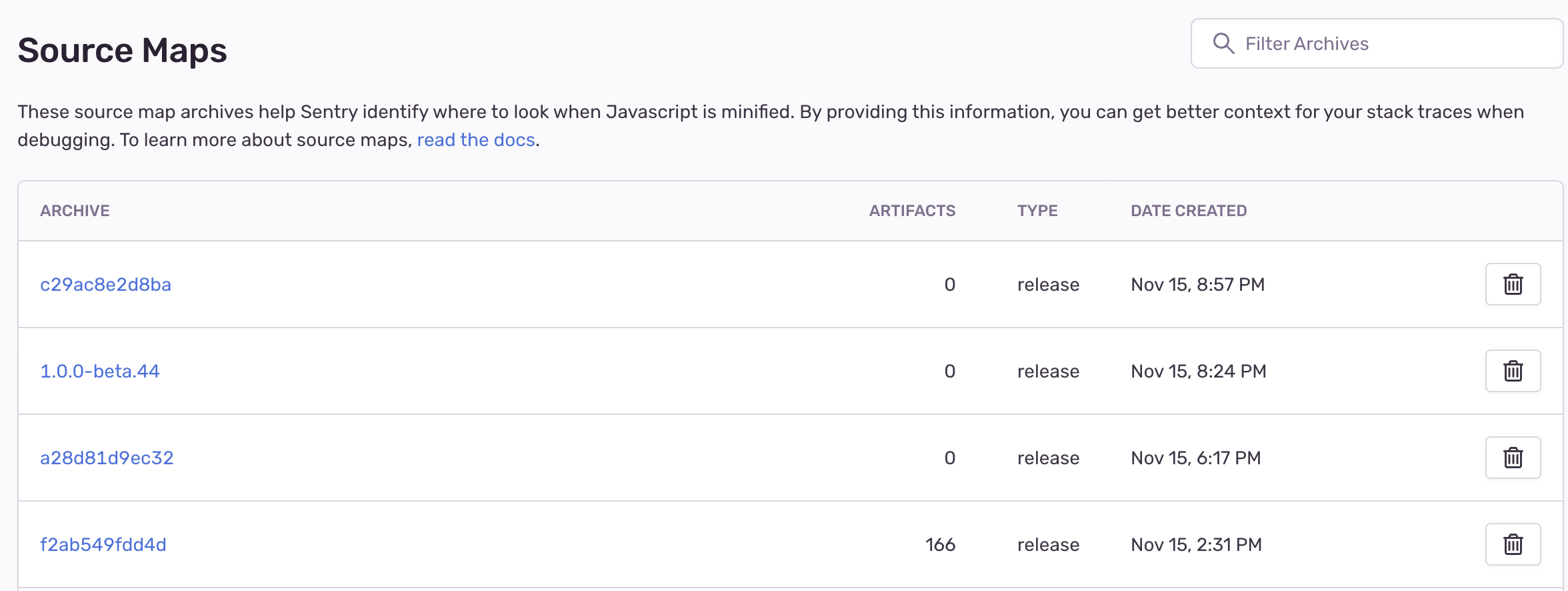This screenshot has width=1568, height=591.
Task: Click trash icon in f2ab549fdd4d row
Action: coord(1513,544)
